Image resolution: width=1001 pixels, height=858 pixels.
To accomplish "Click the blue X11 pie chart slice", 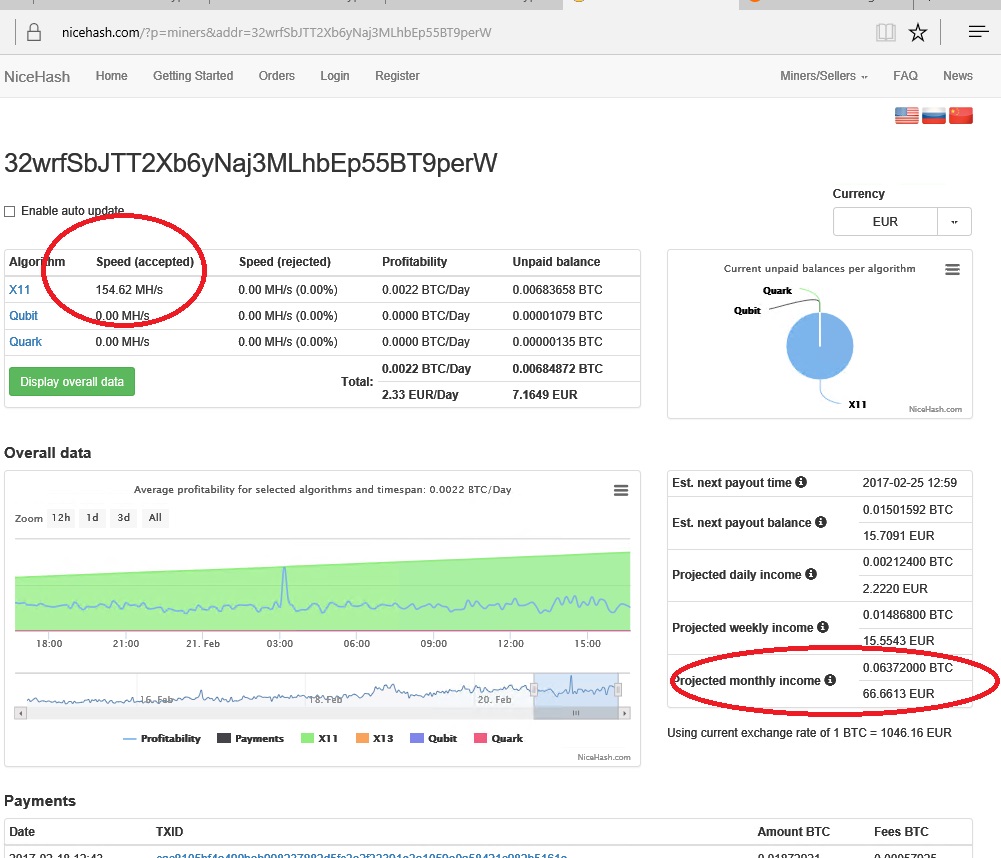I will pos(820,346).
